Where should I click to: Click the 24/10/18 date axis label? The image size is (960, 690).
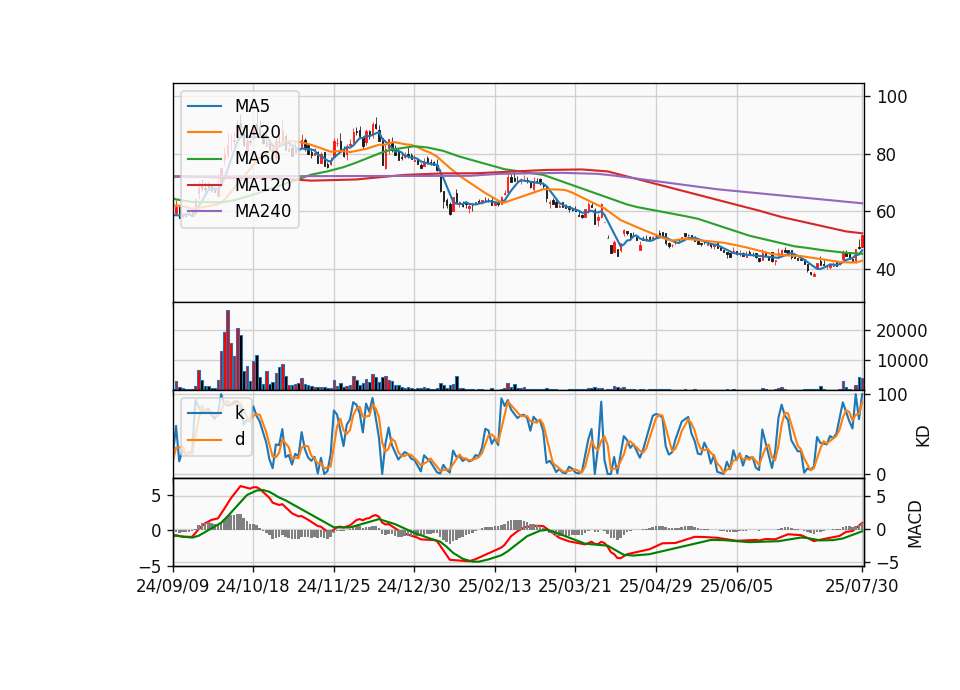253,586
